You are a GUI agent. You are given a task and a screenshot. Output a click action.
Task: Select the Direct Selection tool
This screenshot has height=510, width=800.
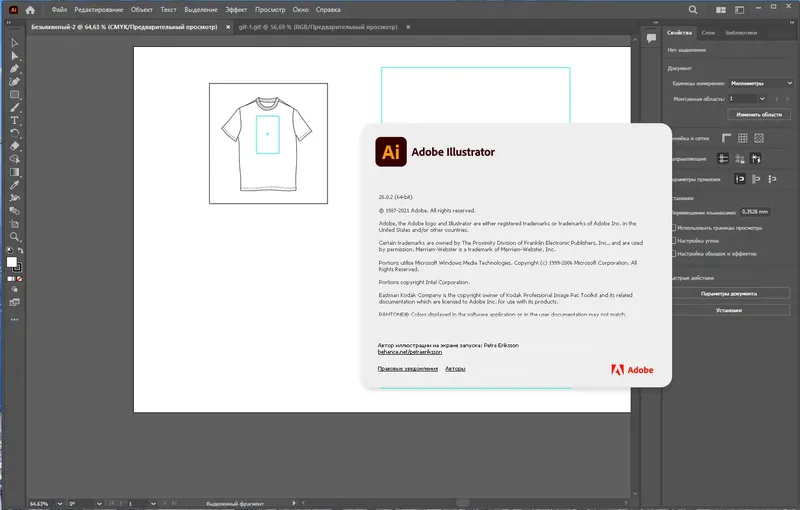14,56
